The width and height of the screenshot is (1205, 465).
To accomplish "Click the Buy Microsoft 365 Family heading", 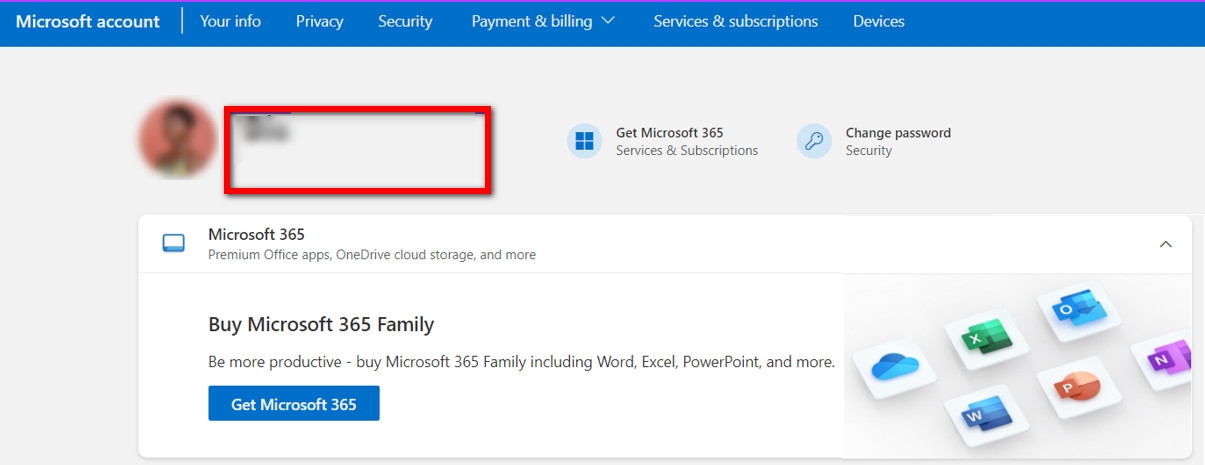I will (x=321, y=324).
